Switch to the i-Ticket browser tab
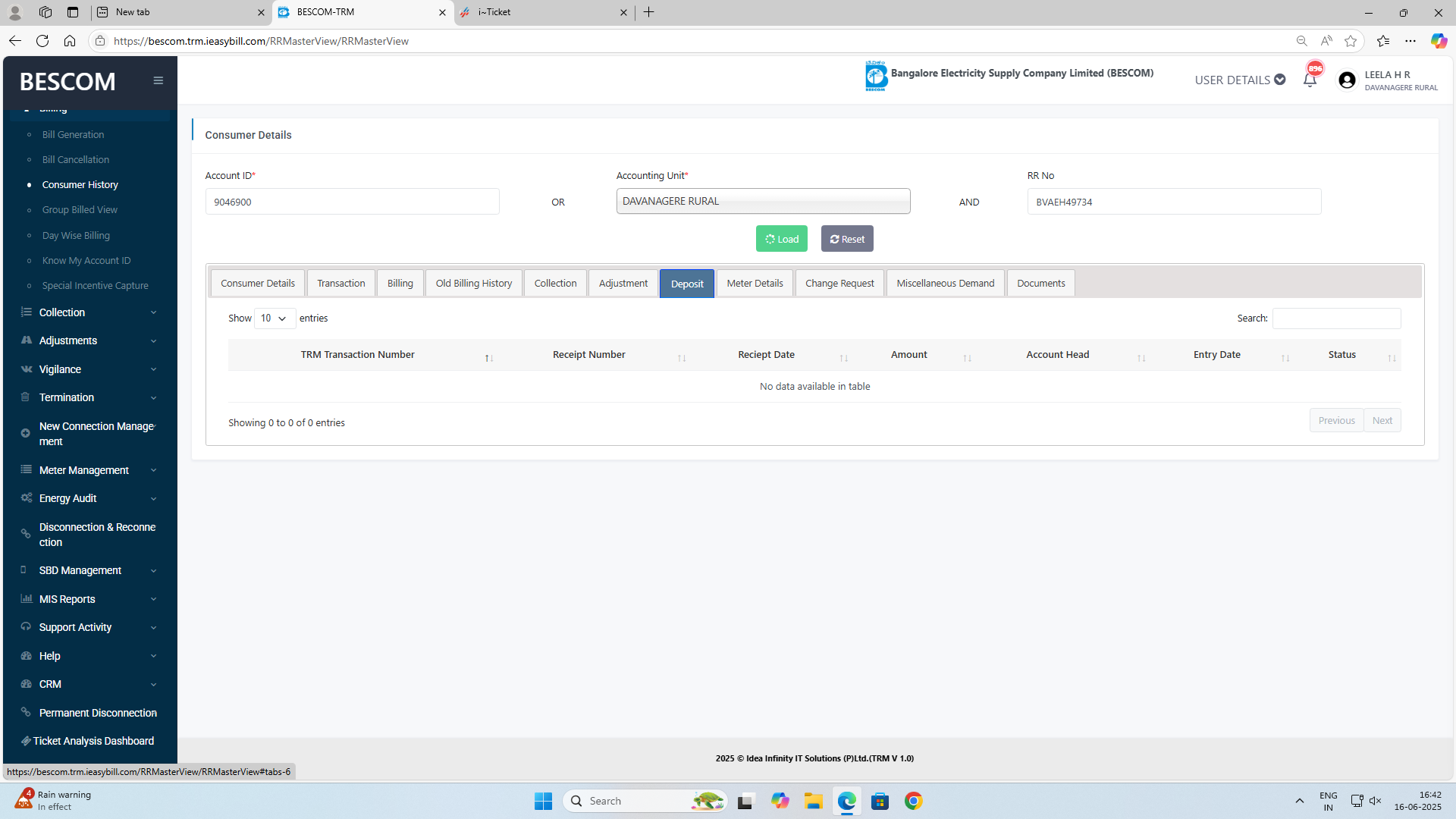 pos(544,12)
